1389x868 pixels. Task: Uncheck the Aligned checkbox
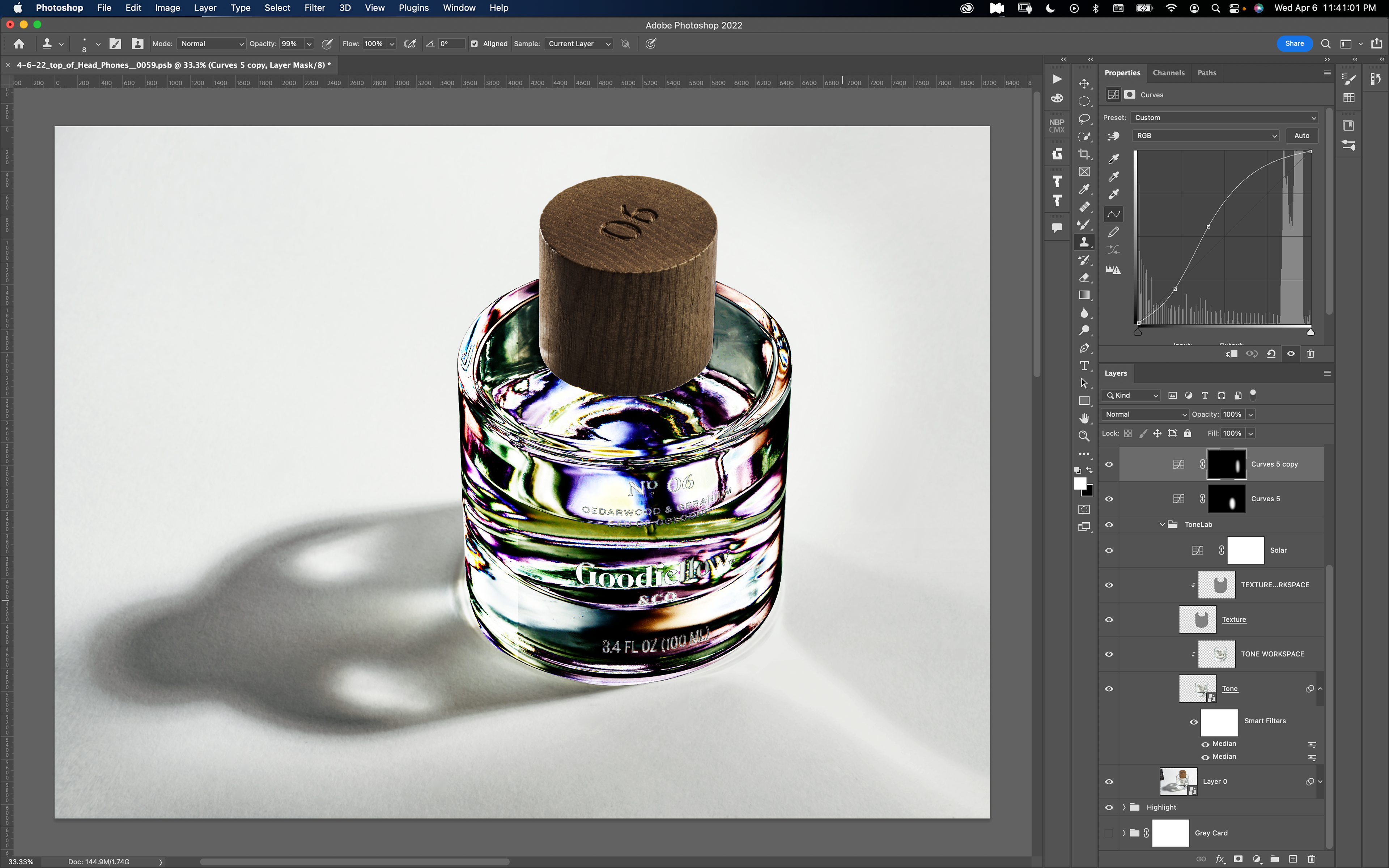point(474,44)
